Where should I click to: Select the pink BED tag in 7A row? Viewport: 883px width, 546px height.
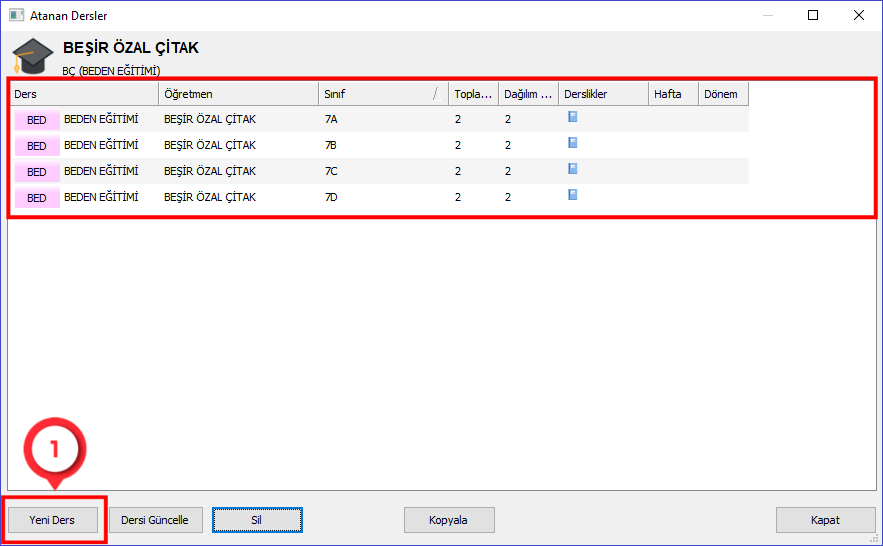point(37,120)
